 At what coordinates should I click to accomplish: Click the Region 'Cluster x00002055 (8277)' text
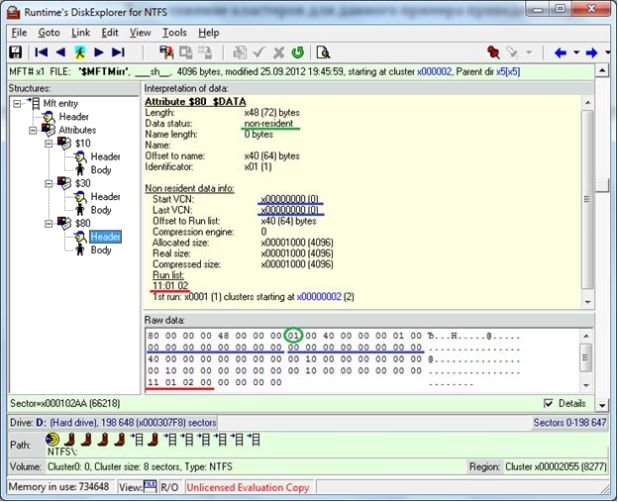556,467
